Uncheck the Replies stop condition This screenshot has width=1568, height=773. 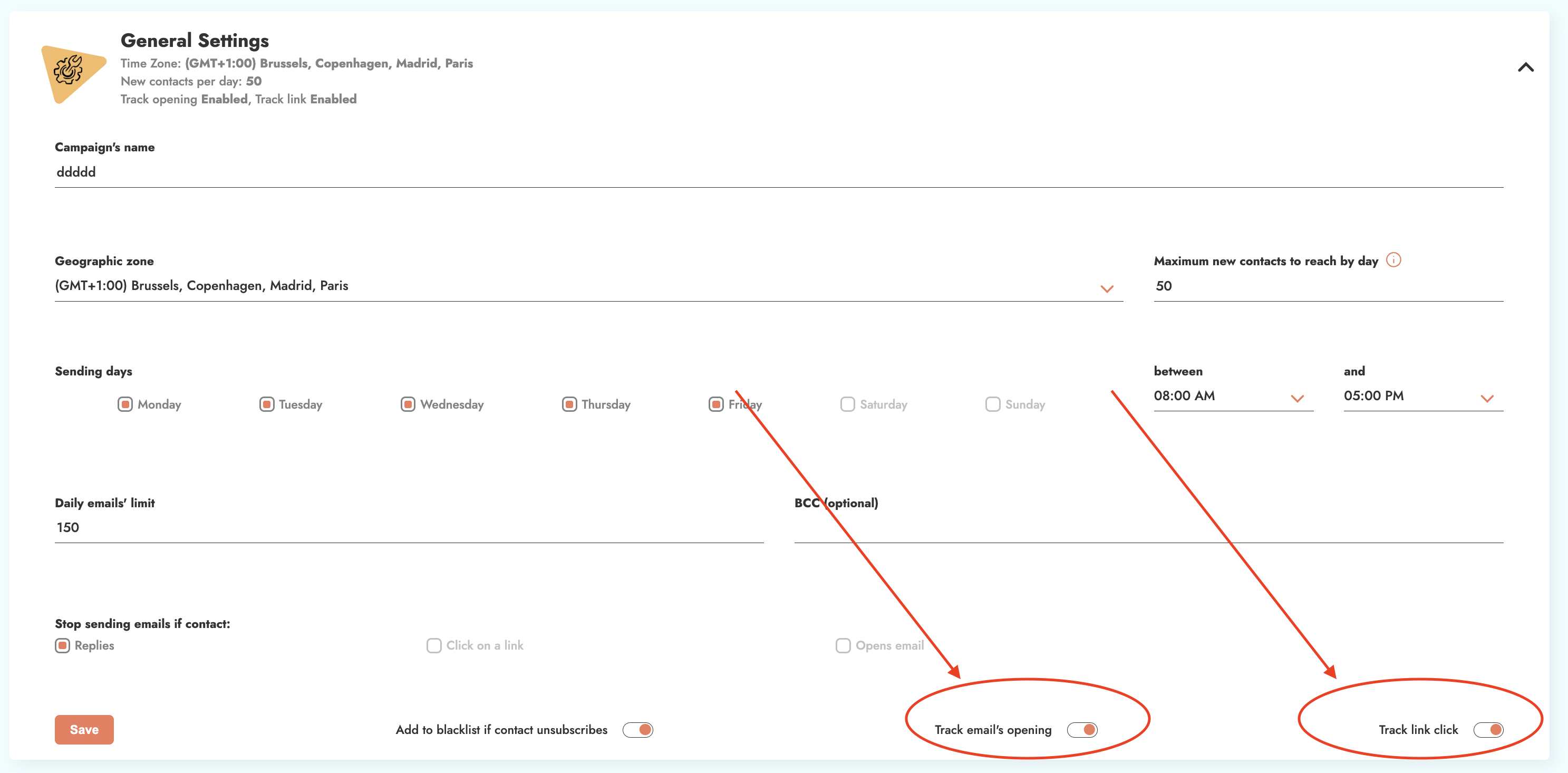[62, 645]
